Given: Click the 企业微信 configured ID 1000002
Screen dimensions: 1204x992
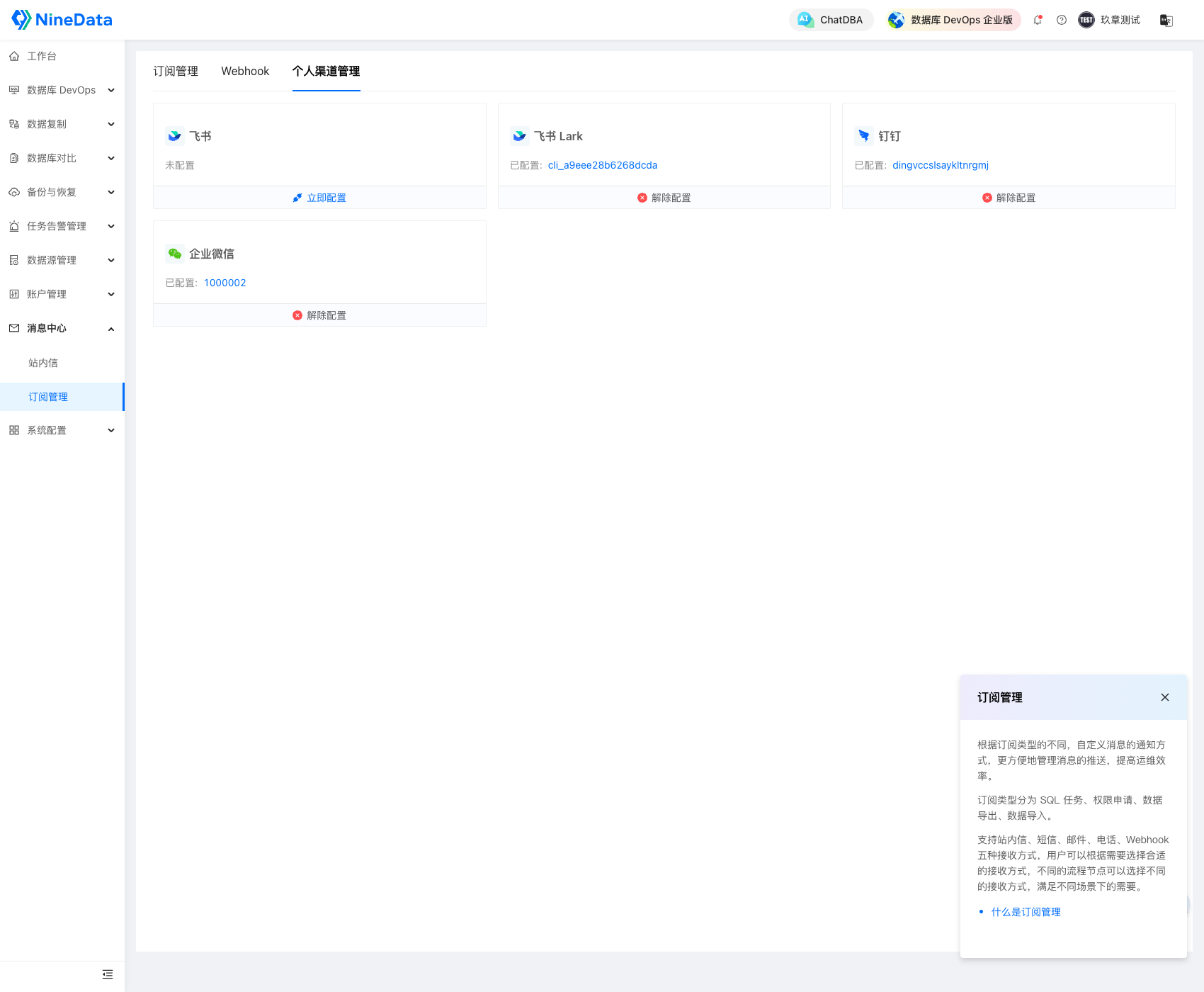Looking at the screenshot, I should [225, 283].
